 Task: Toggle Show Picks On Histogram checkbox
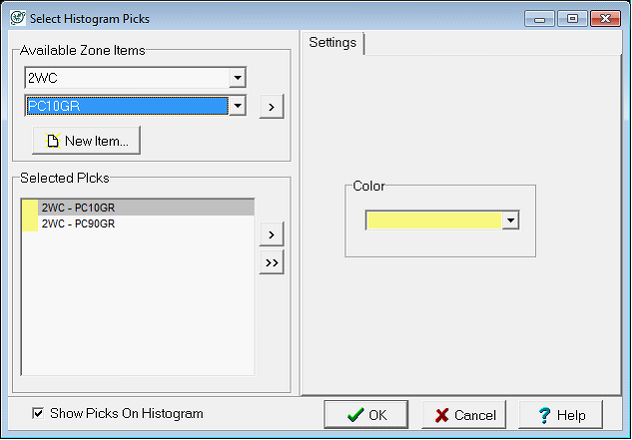38,413
